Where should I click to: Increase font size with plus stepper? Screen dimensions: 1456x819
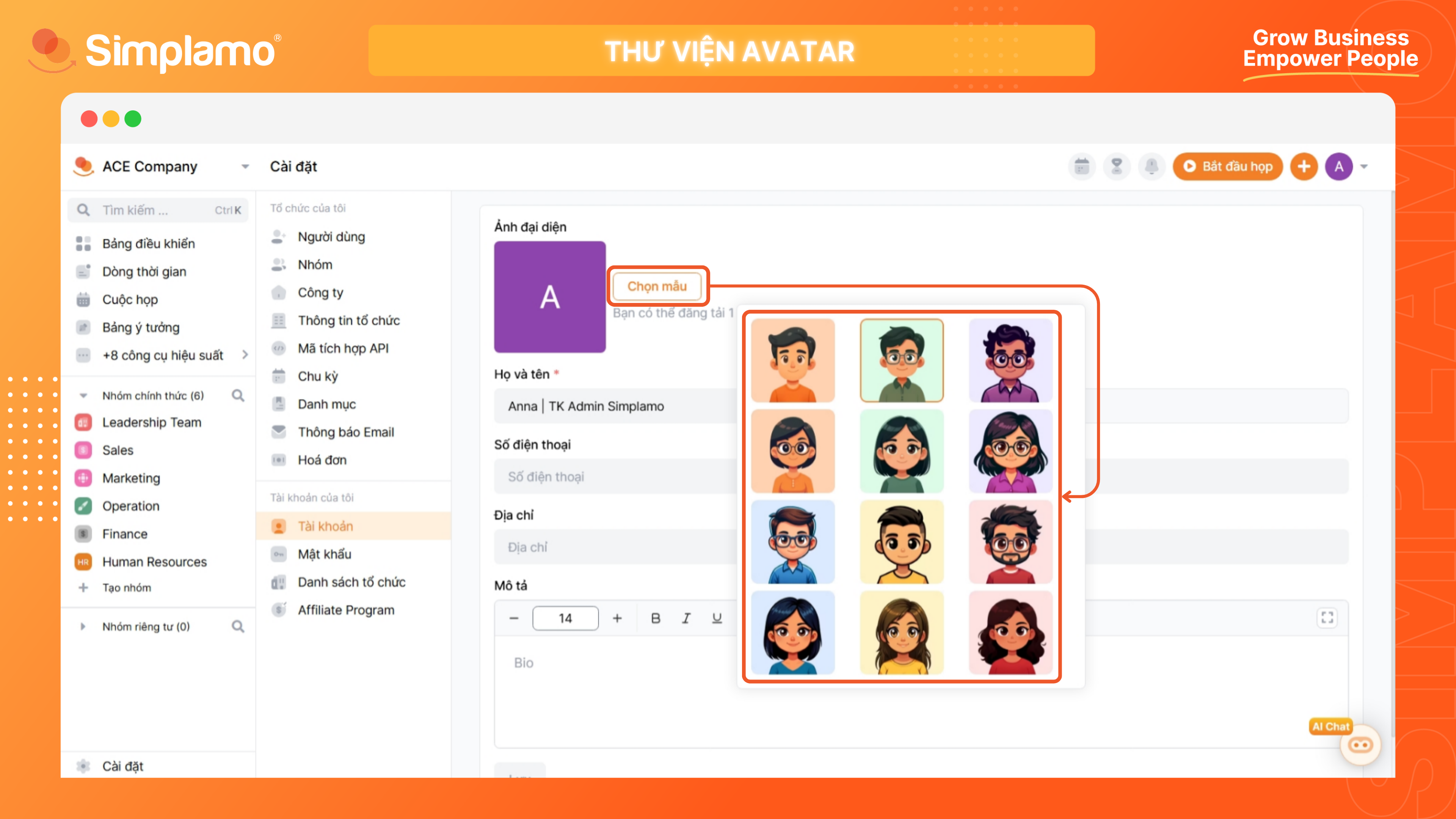(x=617, y=618)
